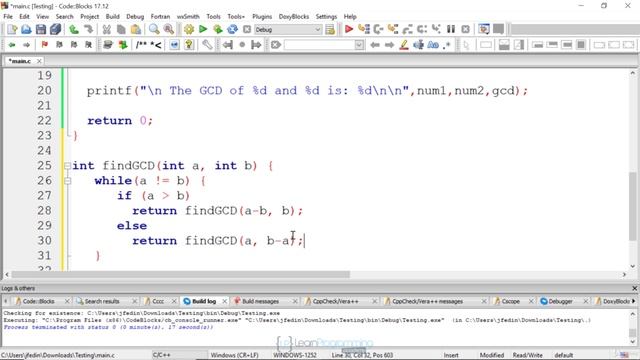Jump back green arrow icon
Screen dimensions: 640x360
pyautogui.click(x=12, y=44)
